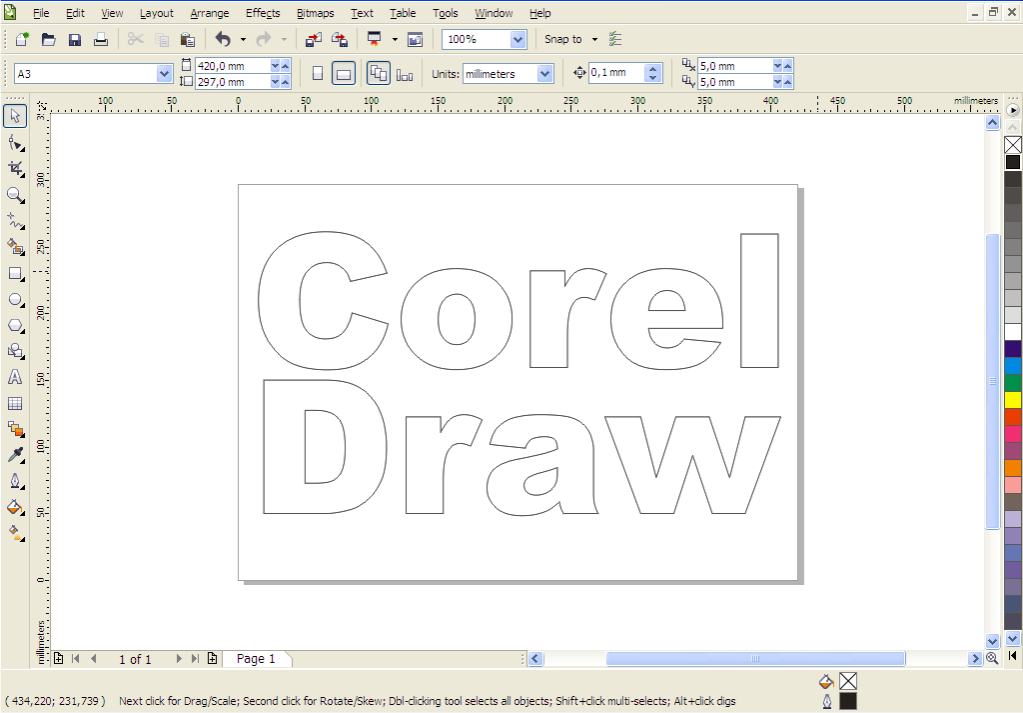Viewport: 1023px width, 713px height.
Task: Go to the first page arrow
Action: coord(76,659)
